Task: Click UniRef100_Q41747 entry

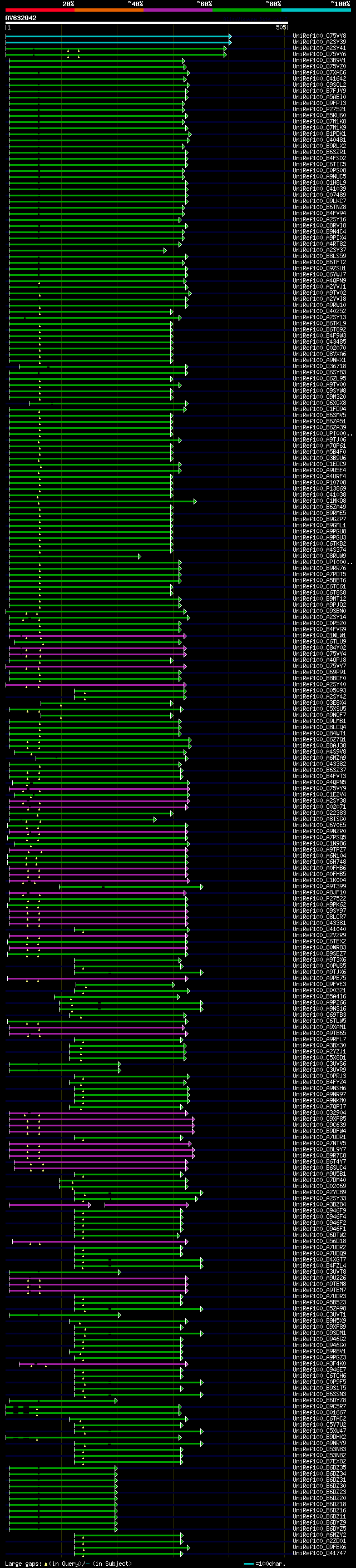Action: 319,1553
